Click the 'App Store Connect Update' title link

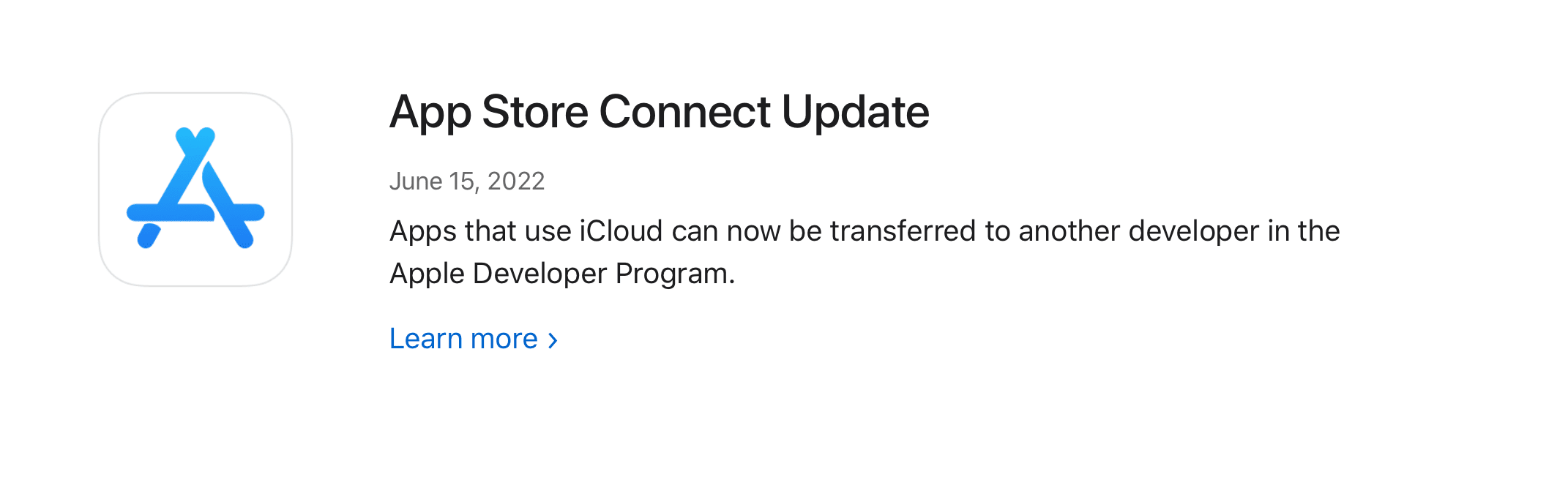659,111
